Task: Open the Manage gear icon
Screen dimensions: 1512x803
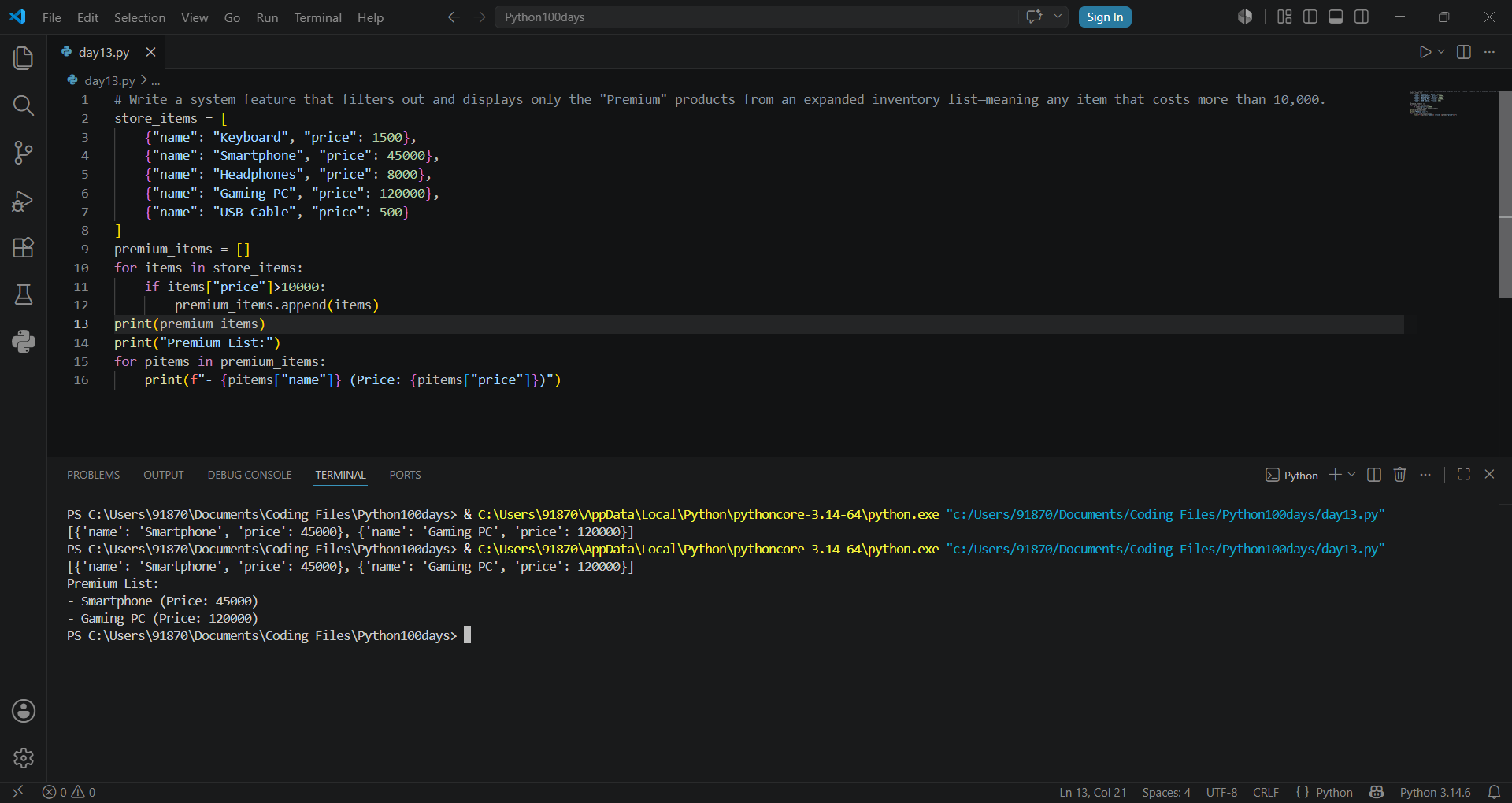Action: click(x=24, y=758)
